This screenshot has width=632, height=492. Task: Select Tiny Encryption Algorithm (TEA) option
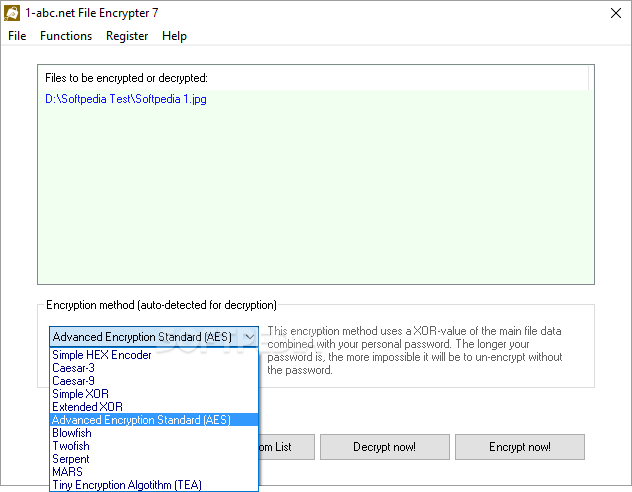[154, 485]
